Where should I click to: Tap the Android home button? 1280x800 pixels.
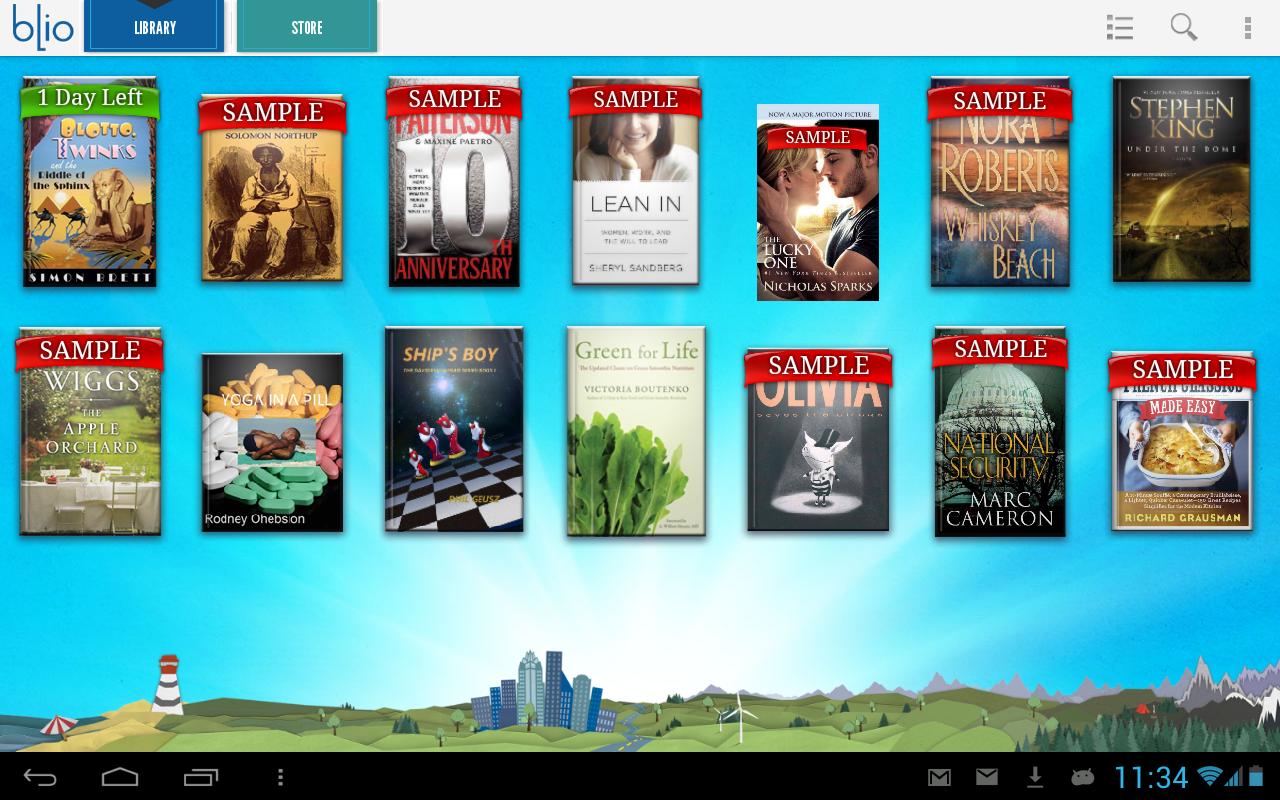120,777
